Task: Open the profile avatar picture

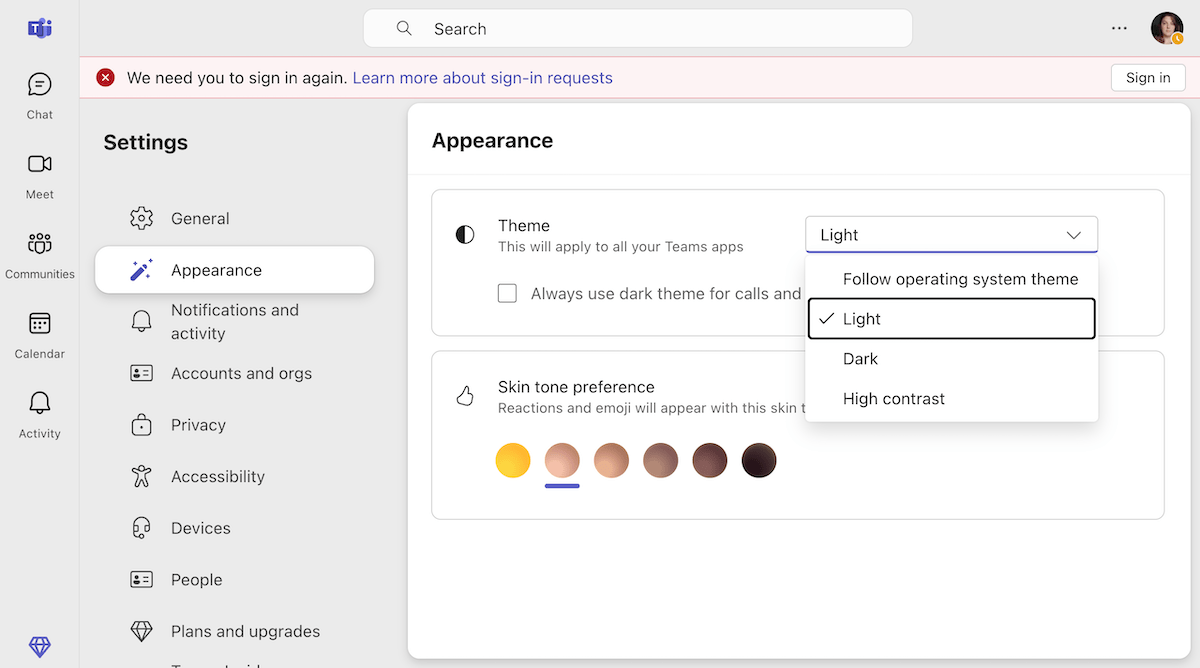Action: point(1167,28)
